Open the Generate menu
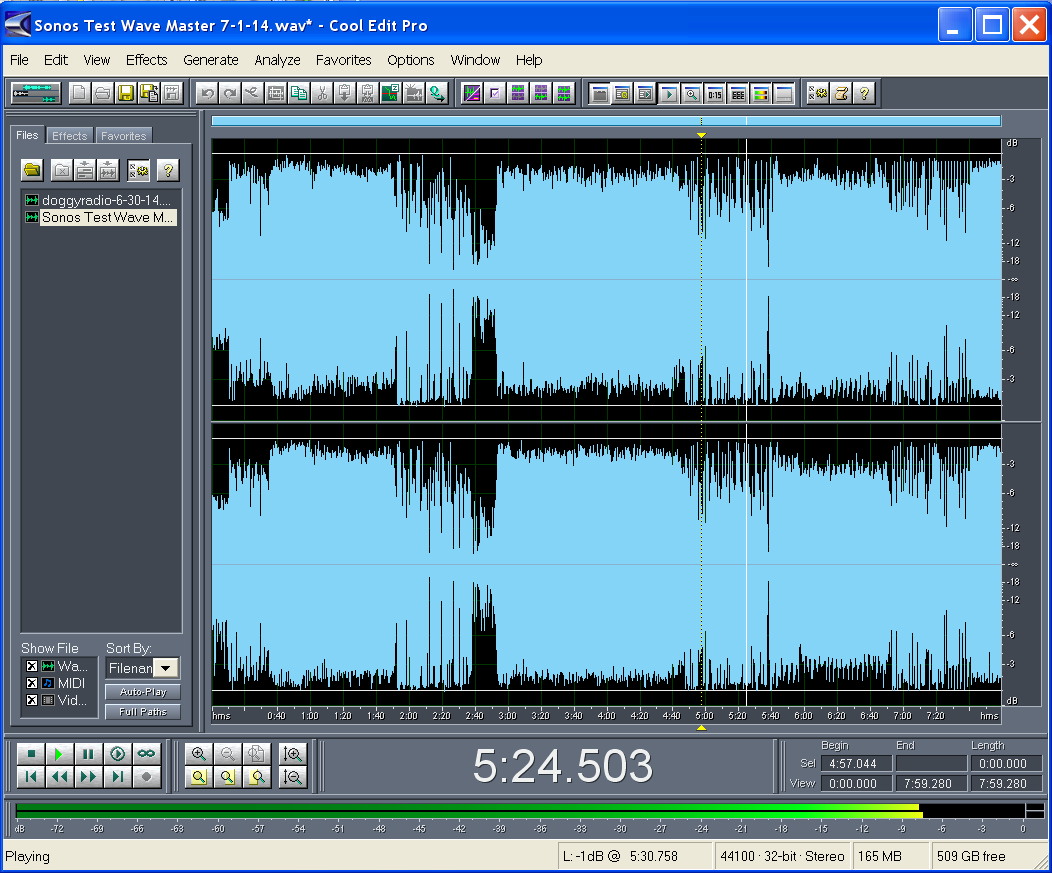The image size is (1052, 873). [211, 60]
